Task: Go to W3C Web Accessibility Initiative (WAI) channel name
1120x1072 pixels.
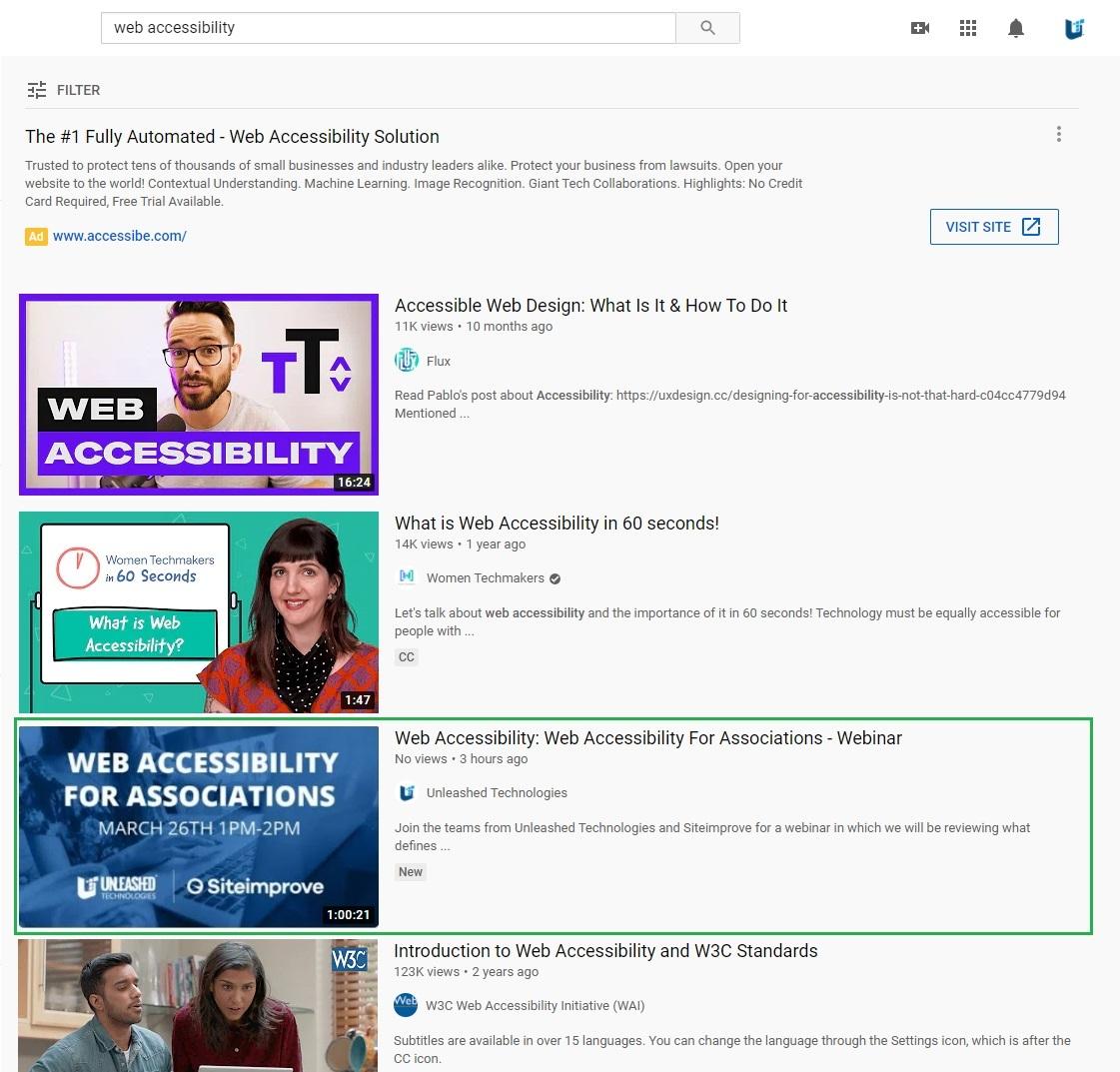Action: 535,1006
